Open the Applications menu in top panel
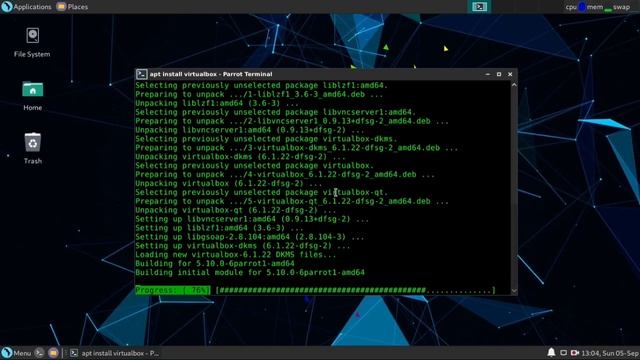This screenshot has width=640, height=360. tap(27, 7)
